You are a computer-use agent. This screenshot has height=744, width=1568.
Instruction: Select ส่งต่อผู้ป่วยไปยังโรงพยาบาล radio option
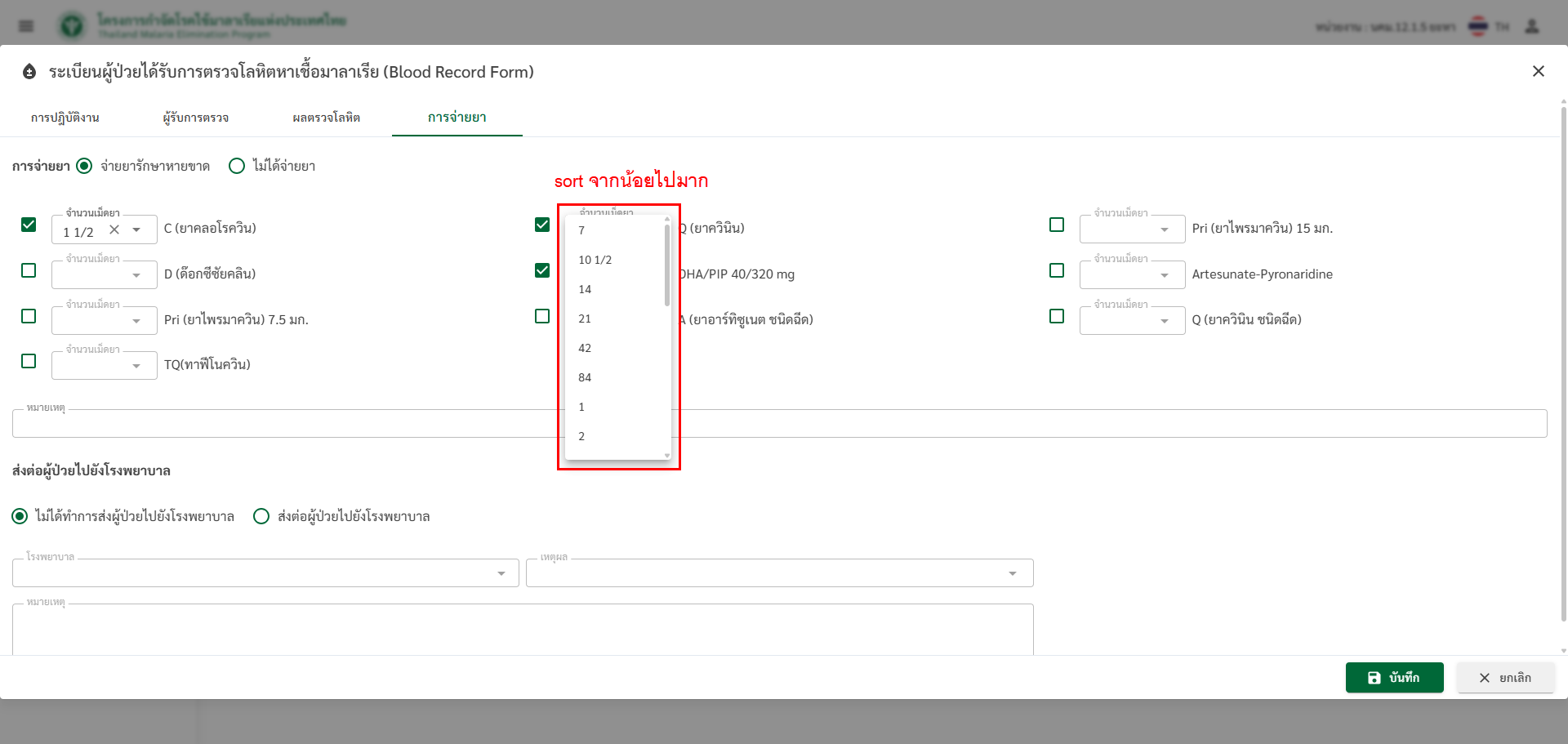261,516
